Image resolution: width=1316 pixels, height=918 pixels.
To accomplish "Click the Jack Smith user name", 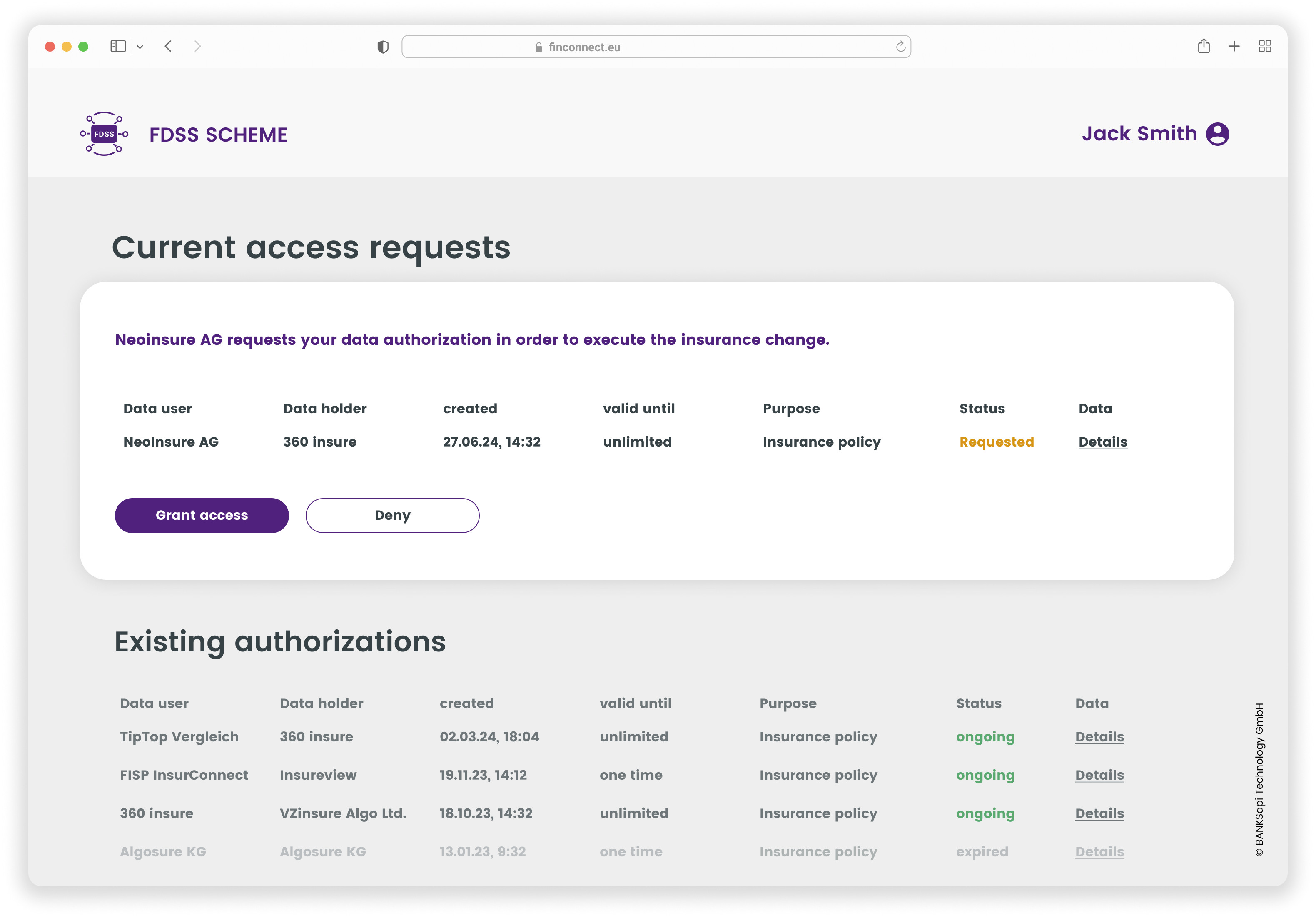I will [1139, 134].
